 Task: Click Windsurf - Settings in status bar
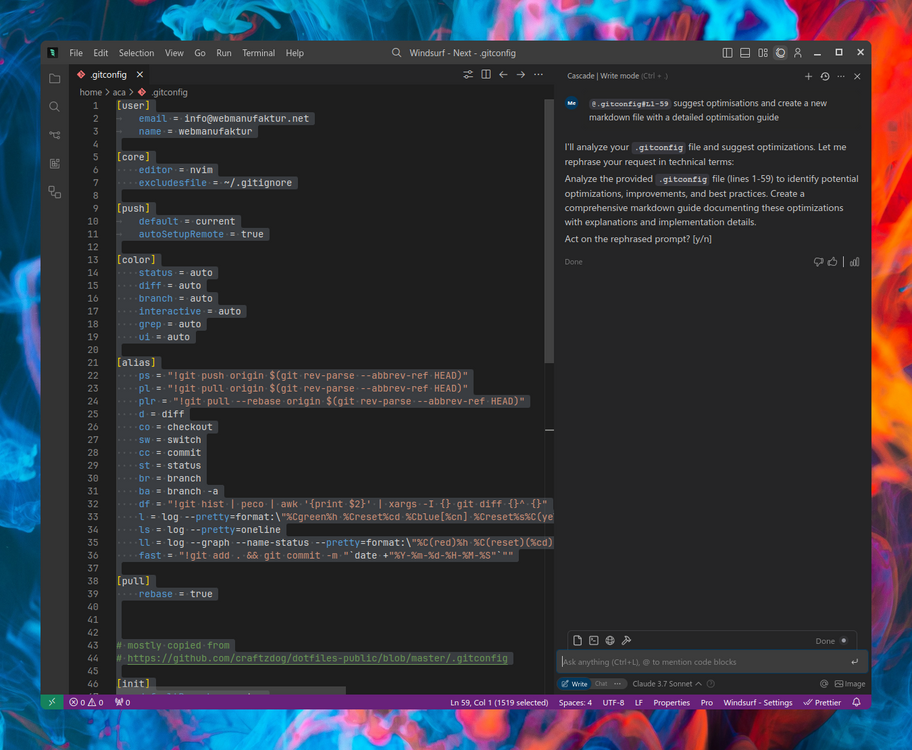click(x=757, y=702)
